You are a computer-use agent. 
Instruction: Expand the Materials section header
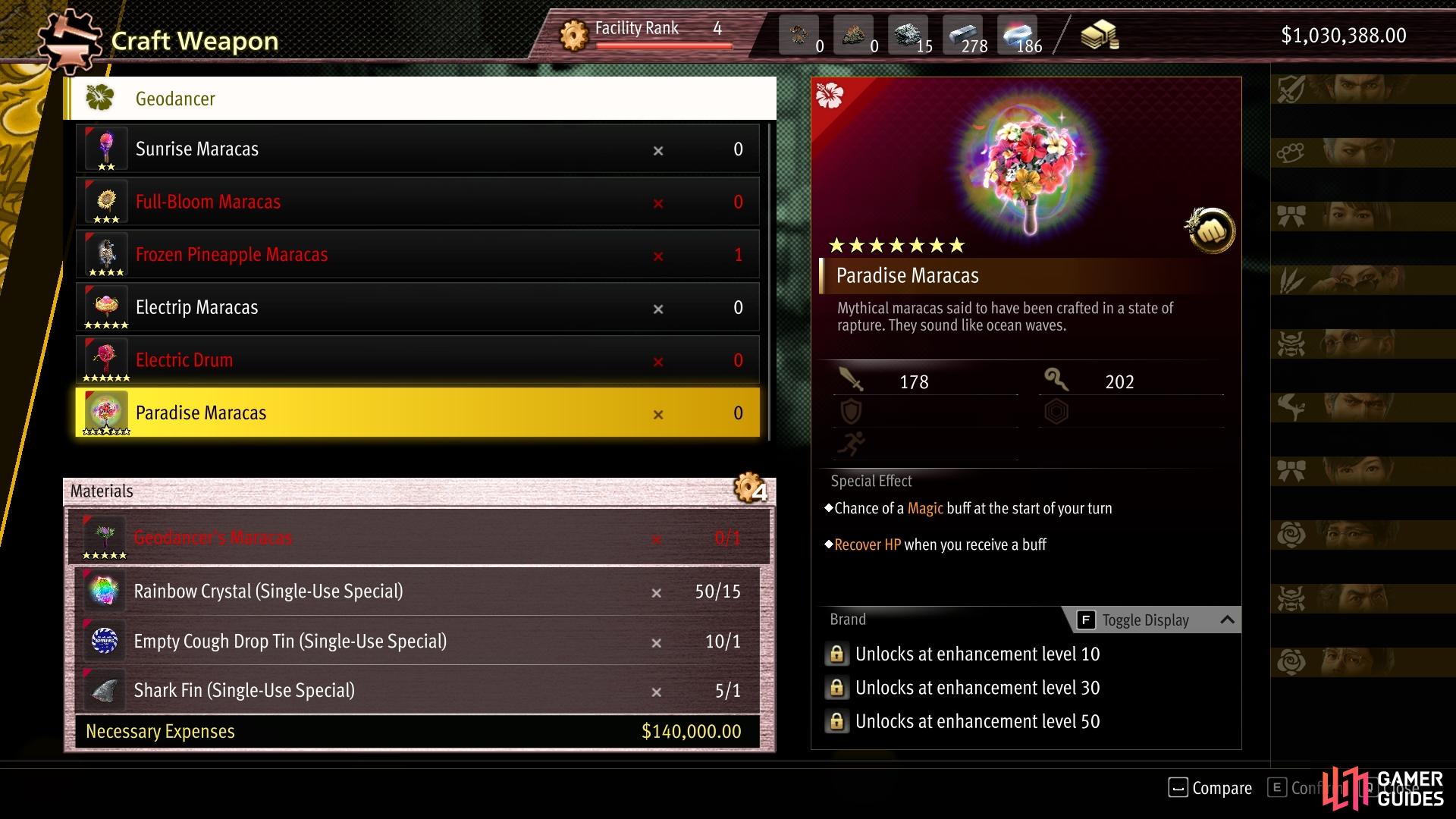pos(419,491)
